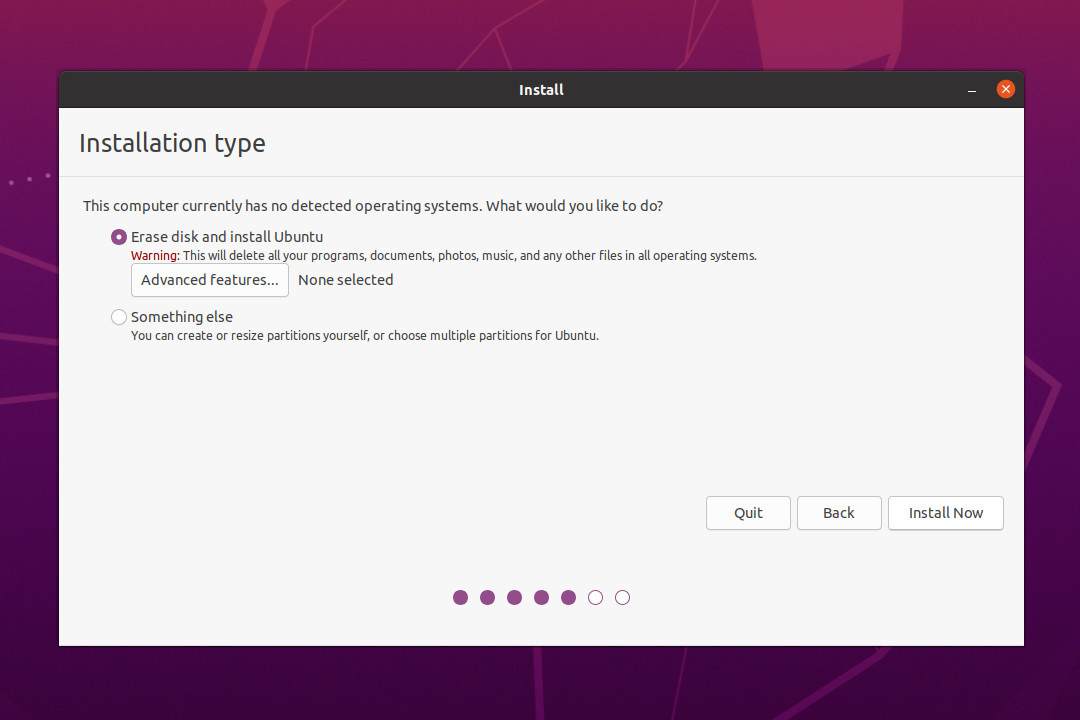The image size is (1080, 720).
Task: Minimize the Install window
Action: point(971,90)
